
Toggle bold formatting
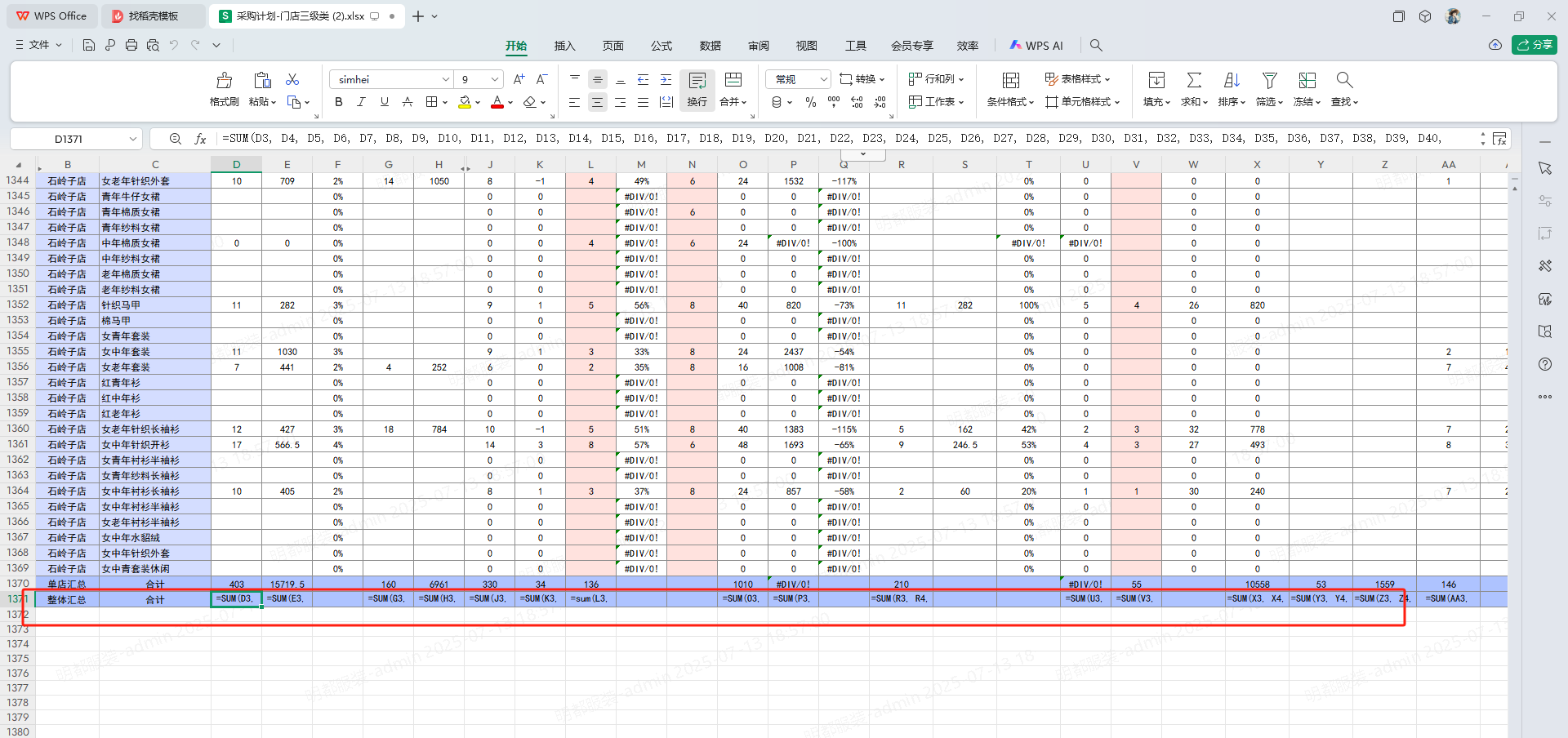click(x=339, y=102)
